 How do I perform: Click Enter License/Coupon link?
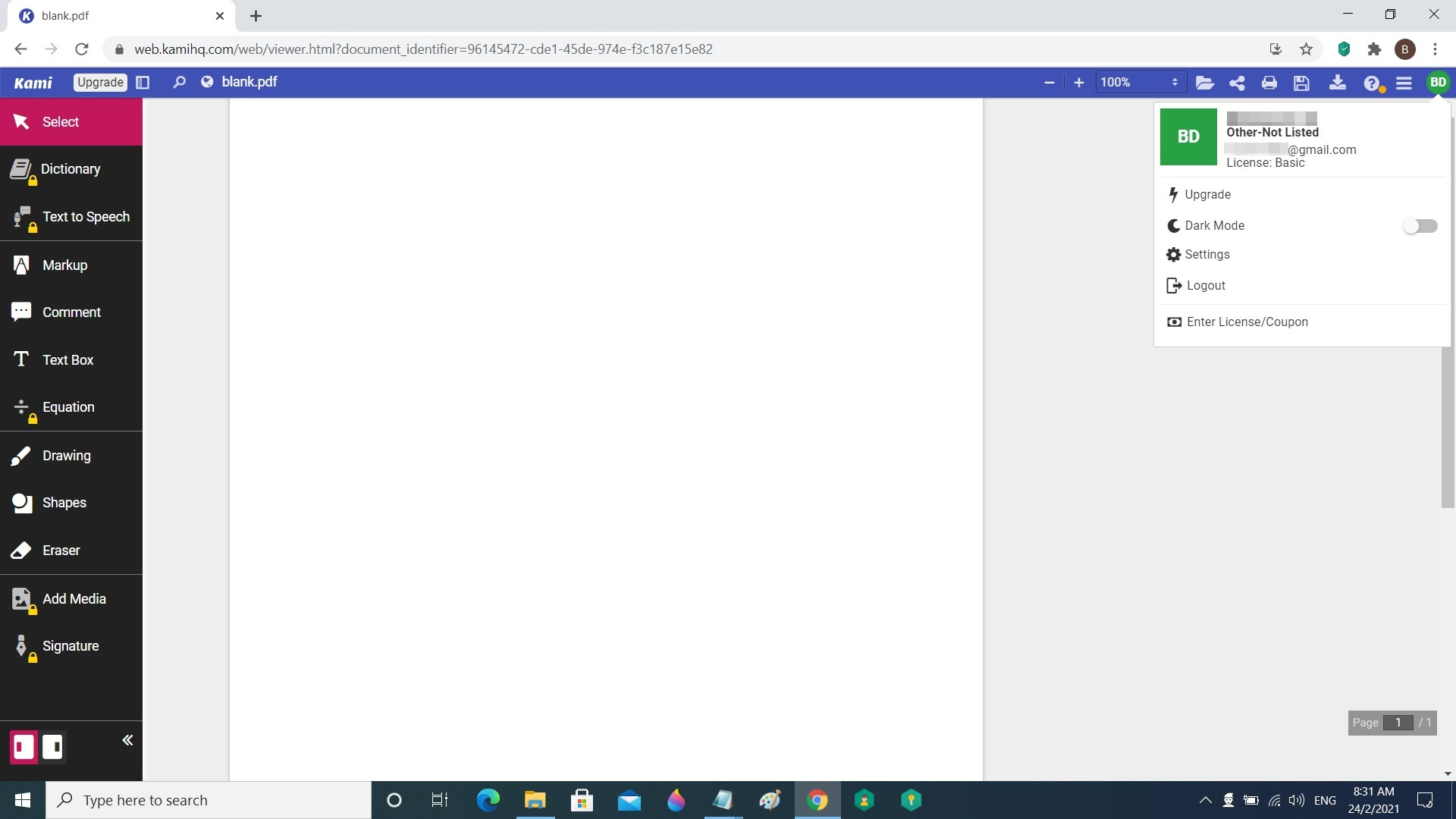tap(1247, 322)
